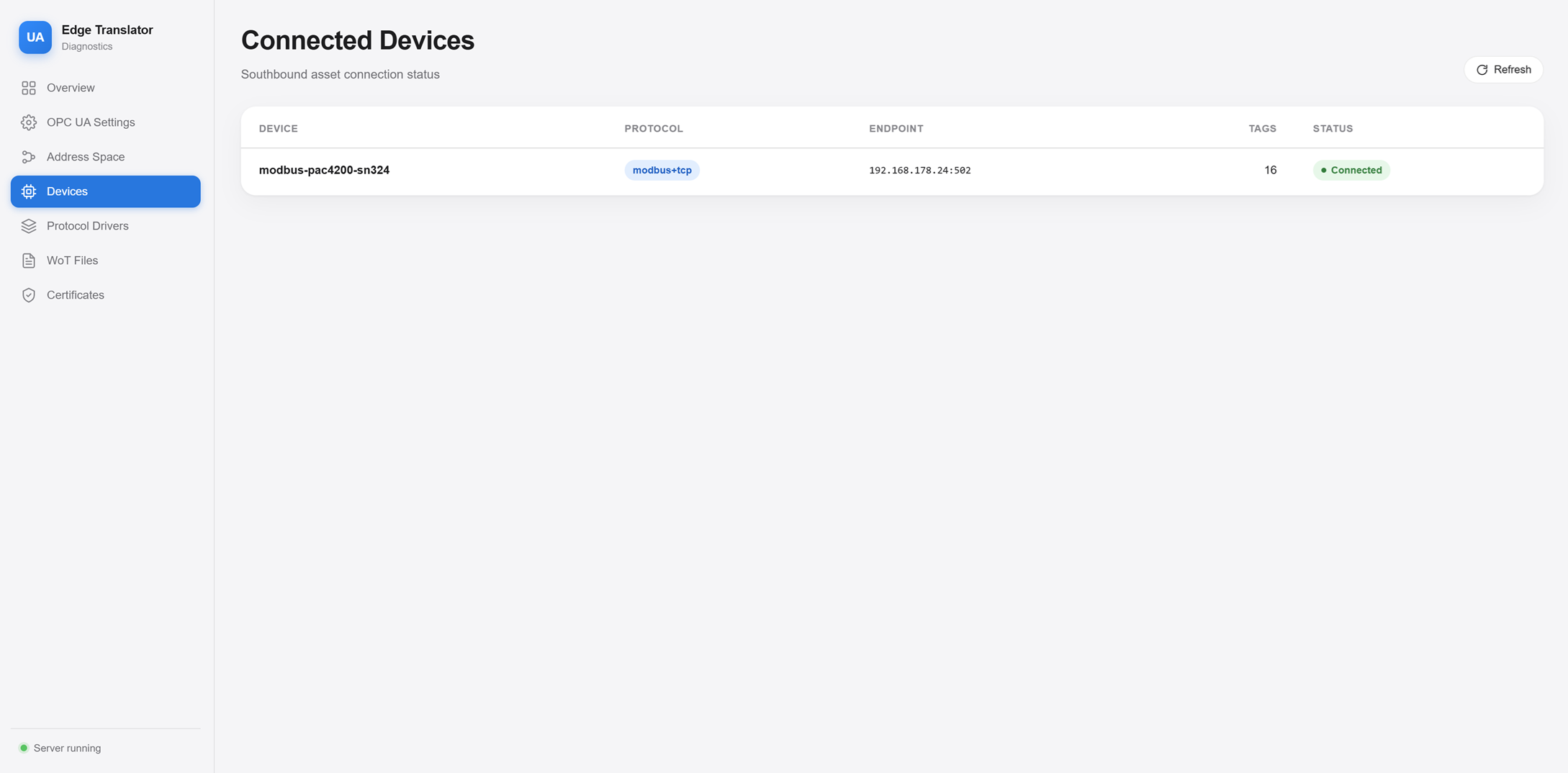1568x773 pixels.
Task: Click the Tags column header
Action: pos(1262,129)
